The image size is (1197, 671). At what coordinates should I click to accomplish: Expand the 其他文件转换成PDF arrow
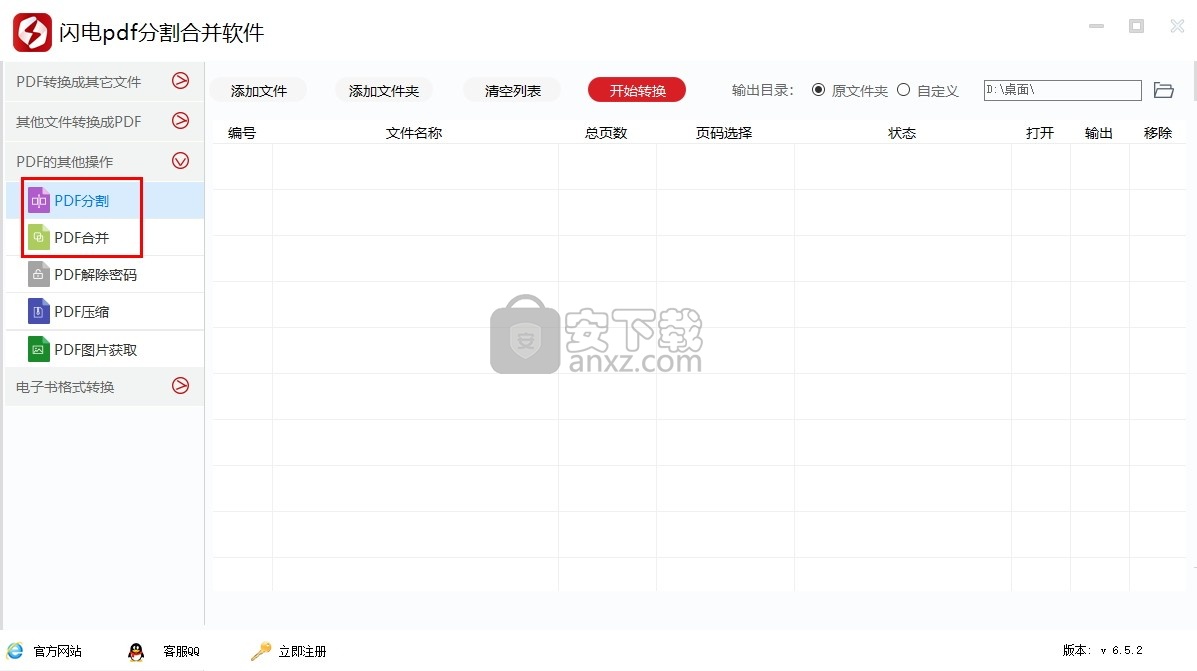click(180, 121)
